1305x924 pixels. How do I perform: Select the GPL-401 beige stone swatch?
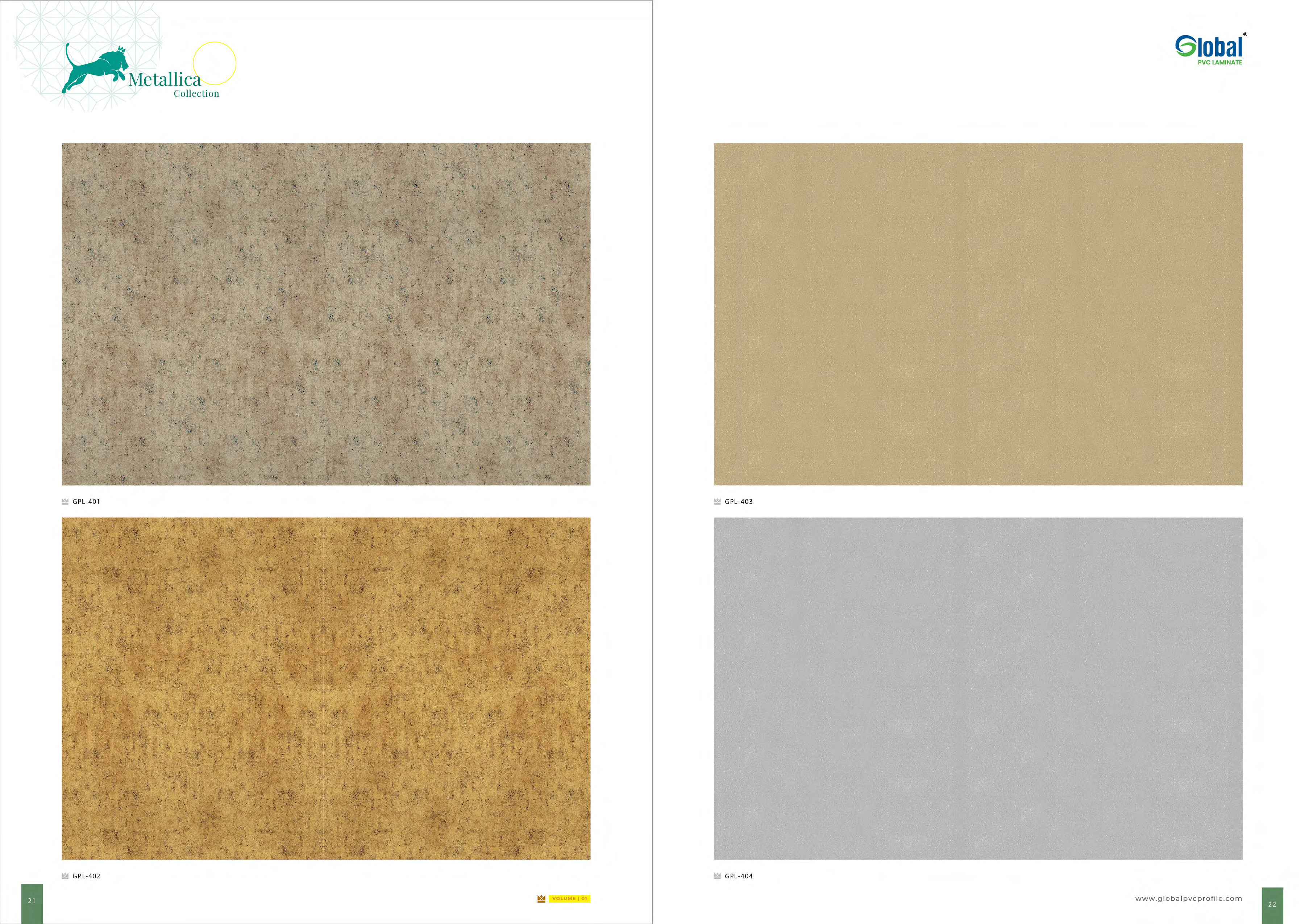tap(325, 314)
